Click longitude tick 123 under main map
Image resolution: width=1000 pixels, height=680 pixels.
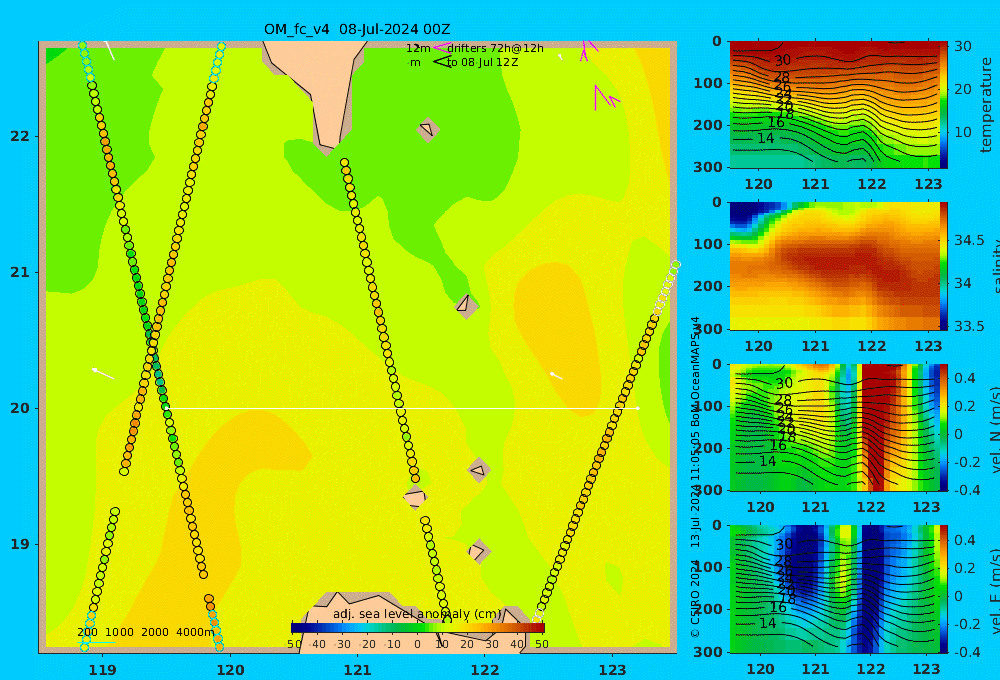tap(612, 670)
